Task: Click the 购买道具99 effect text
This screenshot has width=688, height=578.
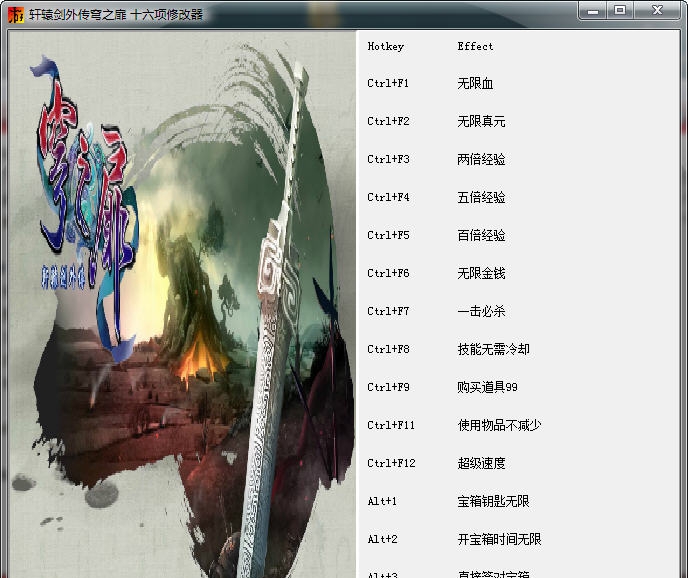Action: tap(487, 387)
